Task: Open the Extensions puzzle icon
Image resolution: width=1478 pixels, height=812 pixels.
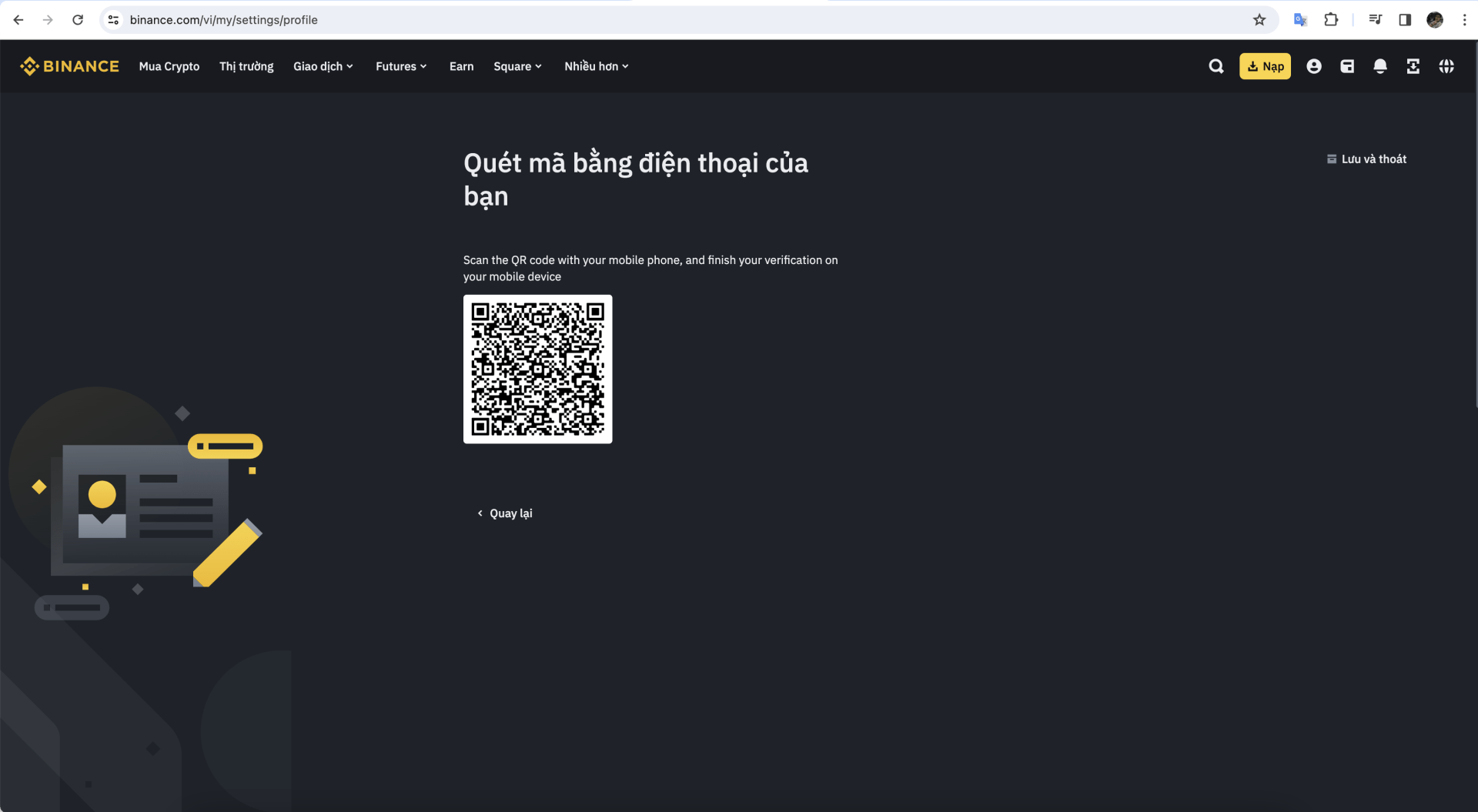Action: [1331, 20]
